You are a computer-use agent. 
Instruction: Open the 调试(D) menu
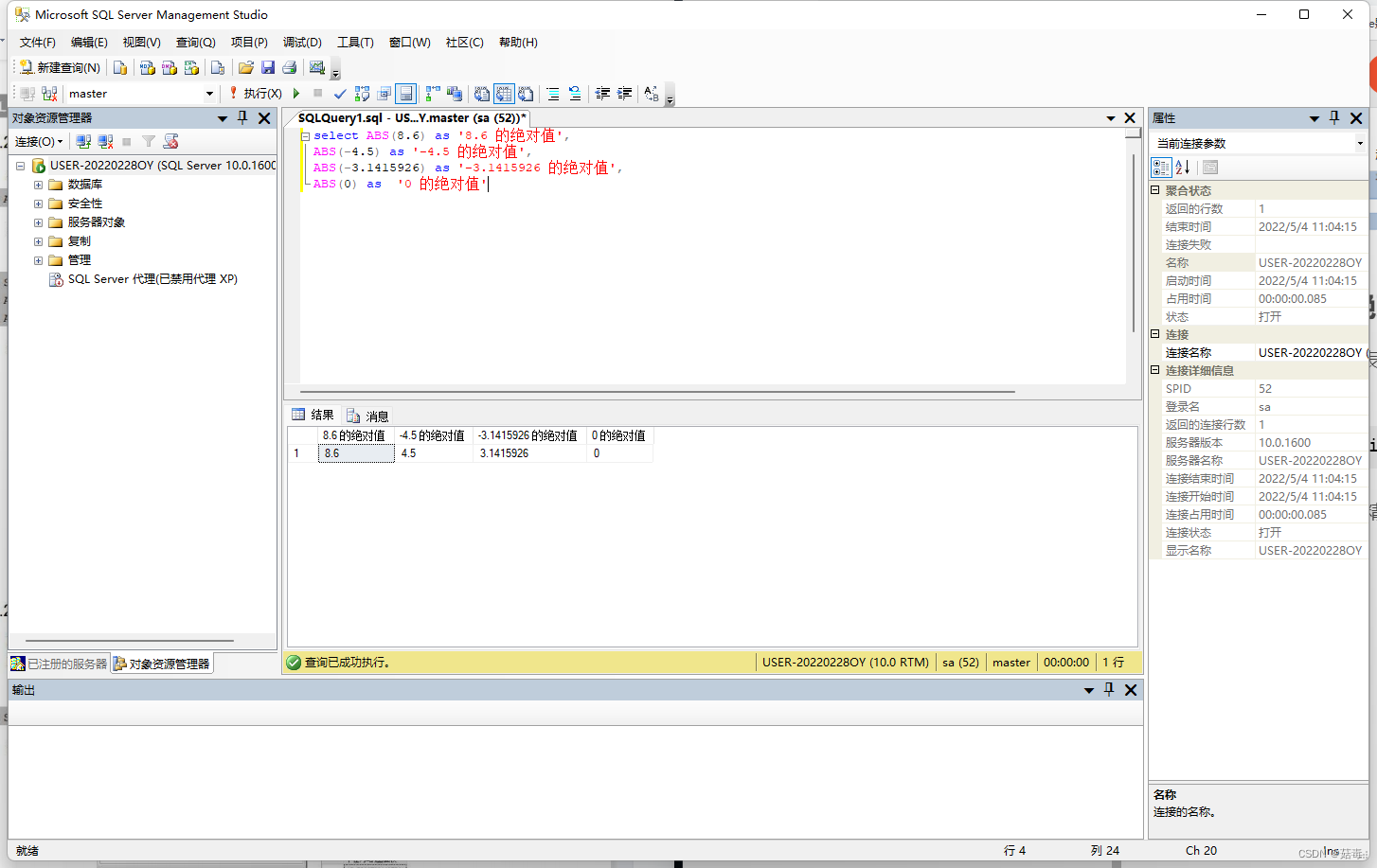(302, 43)
